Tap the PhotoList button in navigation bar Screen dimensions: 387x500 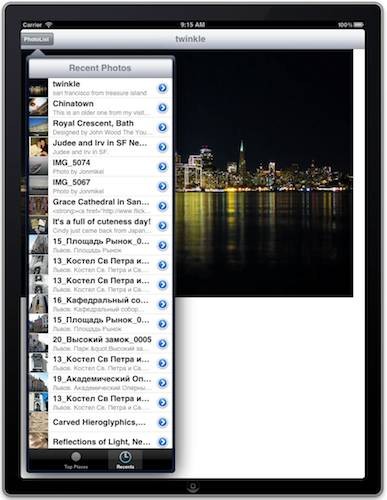pos(37,39)
